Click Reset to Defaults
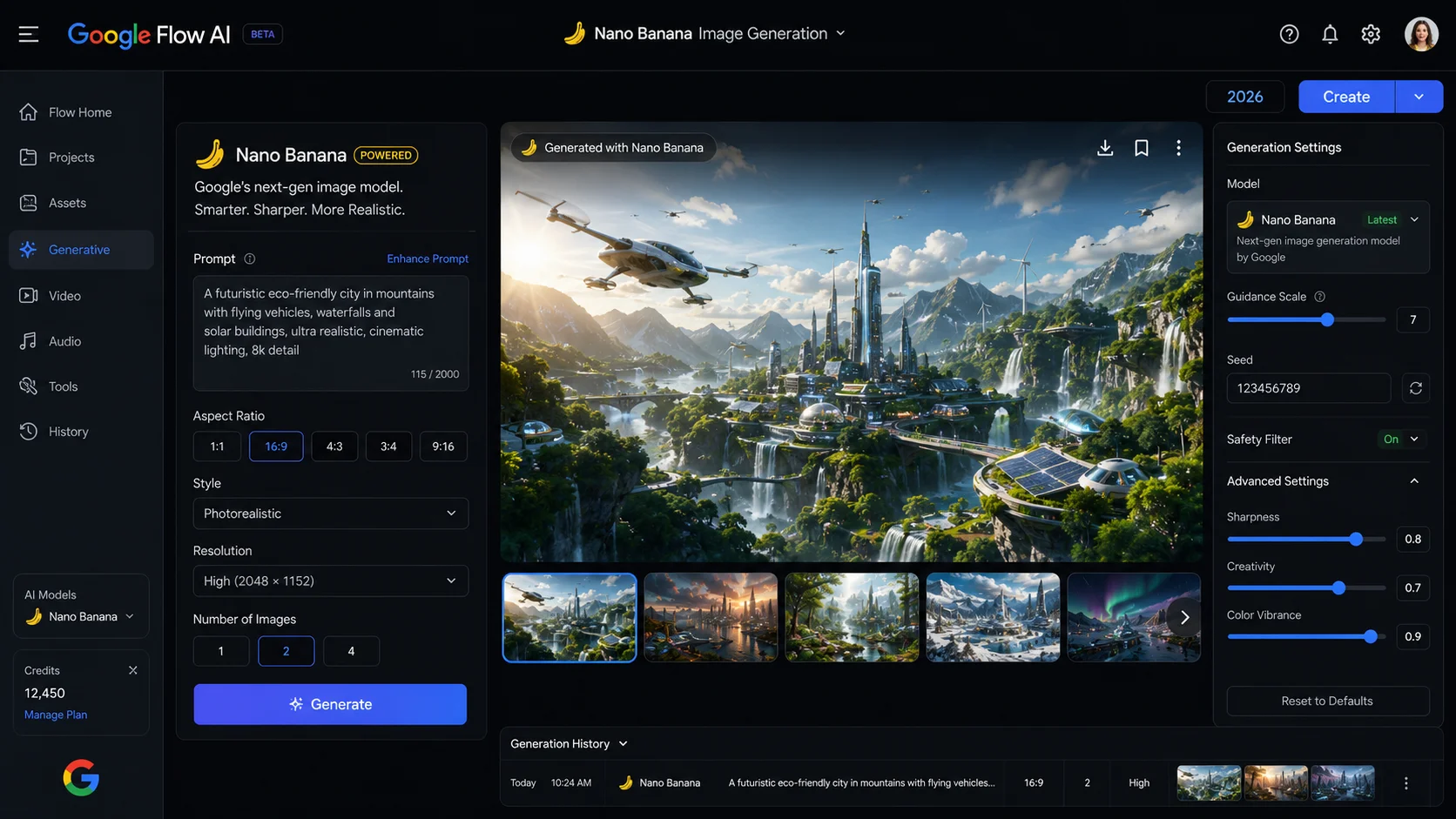The height and width of the screenshot is (819, 1456). (1328, 702)
